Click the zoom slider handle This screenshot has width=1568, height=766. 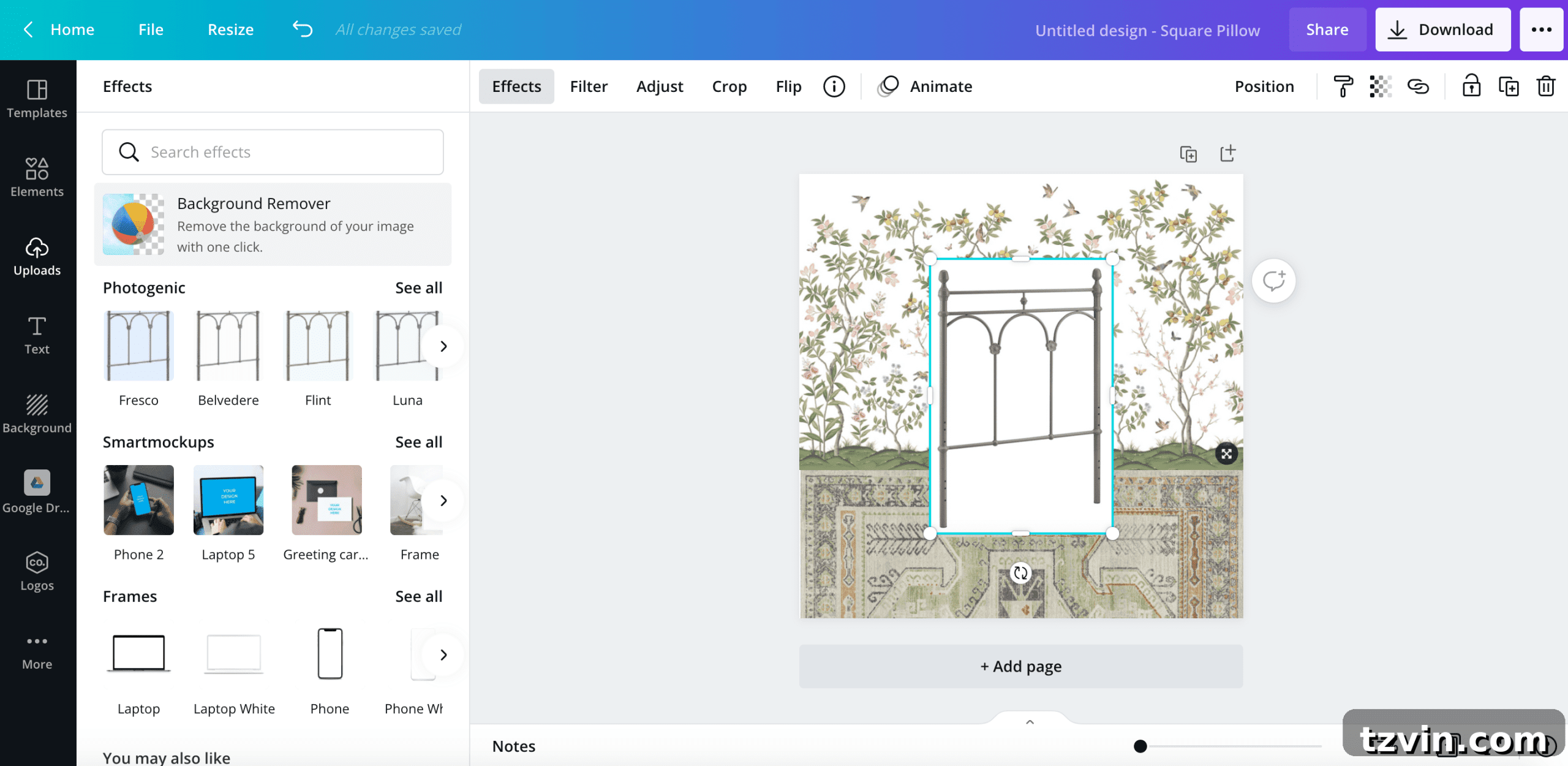click(x=1140, y=746)
